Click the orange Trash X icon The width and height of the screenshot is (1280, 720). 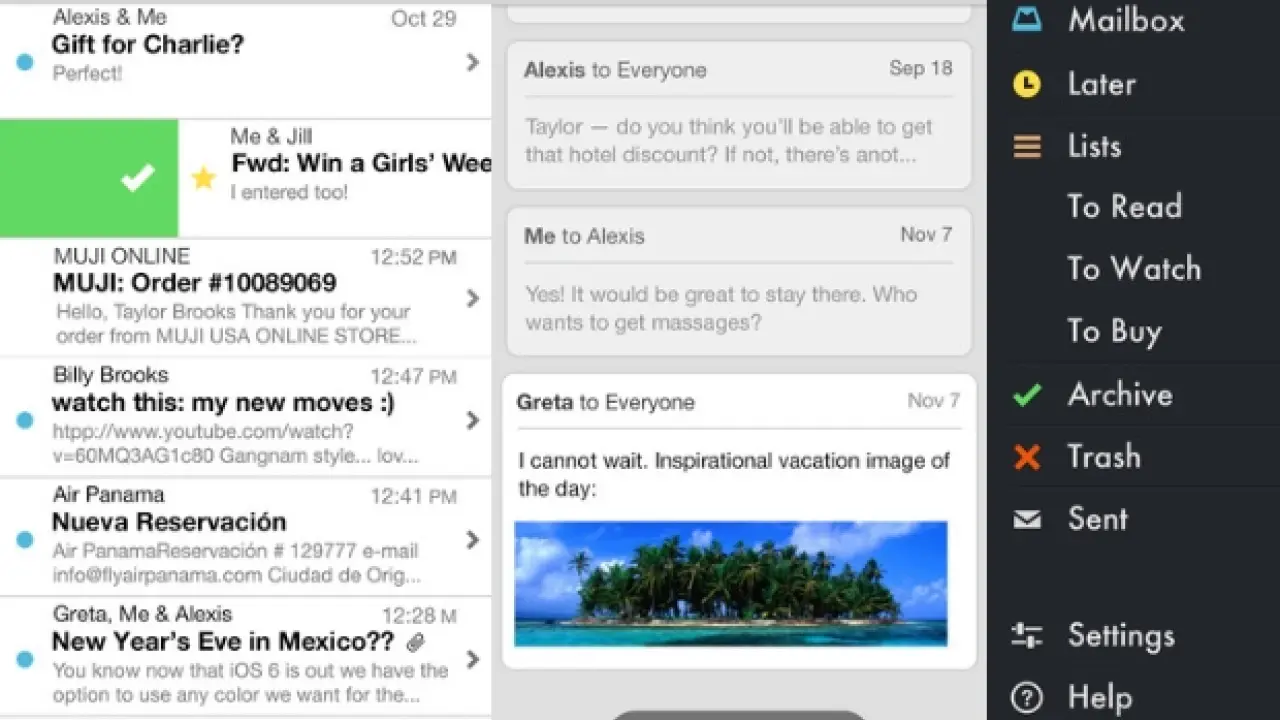pyautogui.click(x=1027, y=457)
